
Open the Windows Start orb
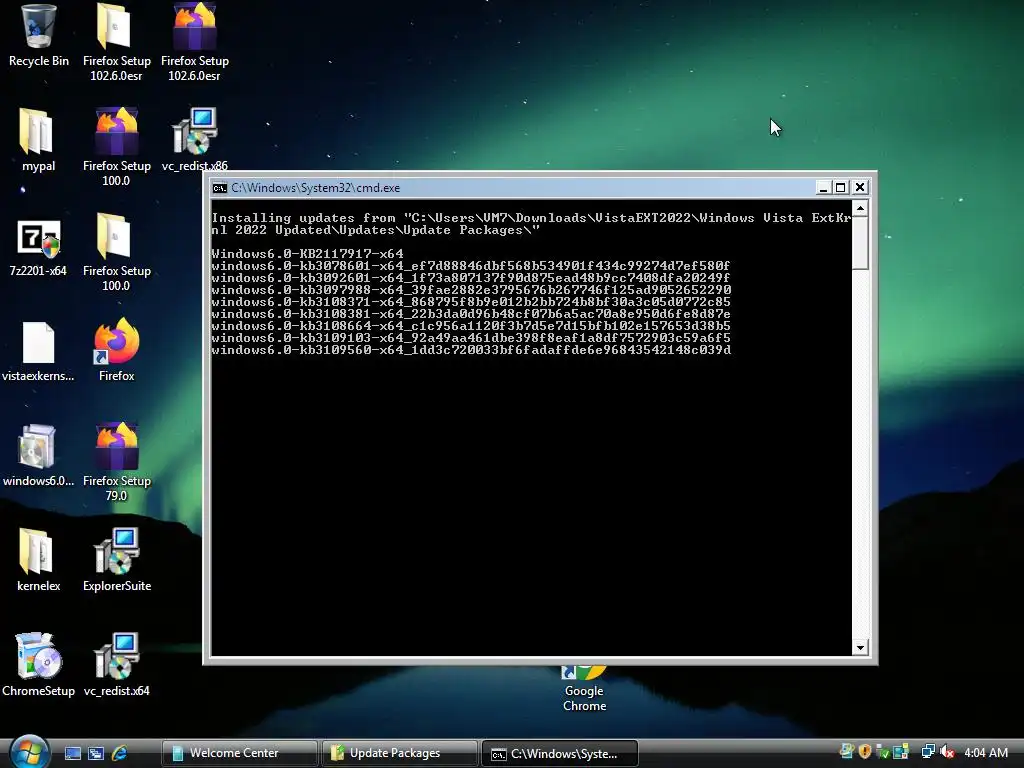pyautogui.click(x=30, y=751)
